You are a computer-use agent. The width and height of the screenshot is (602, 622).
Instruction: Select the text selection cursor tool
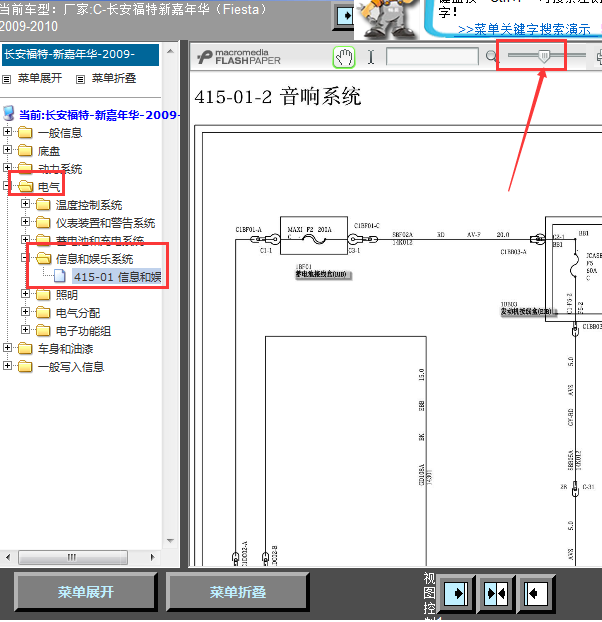click(x=371, y=57)
